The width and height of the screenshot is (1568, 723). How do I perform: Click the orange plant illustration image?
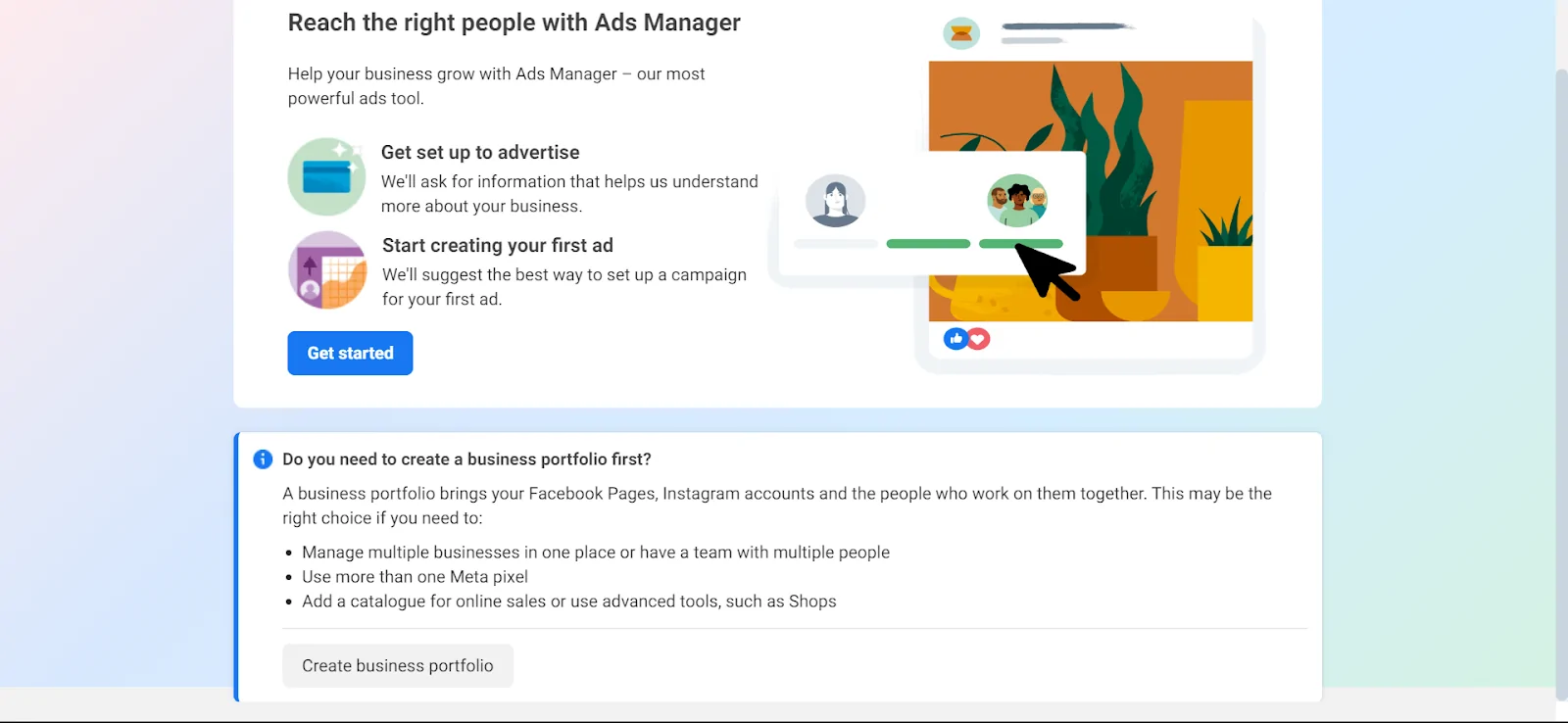pos(1166,118)
